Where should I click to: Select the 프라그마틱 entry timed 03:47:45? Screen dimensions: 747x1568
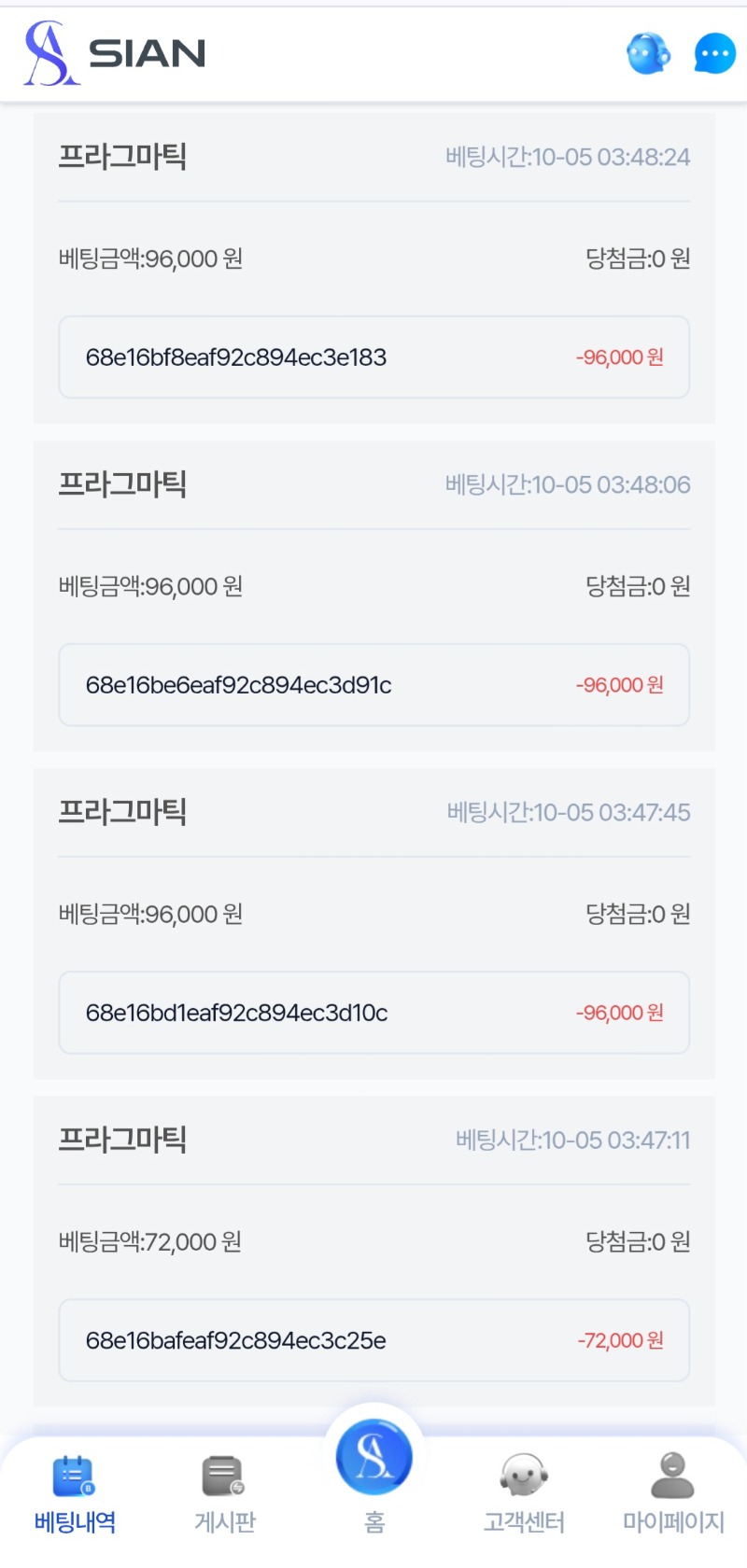pos(122,811)
